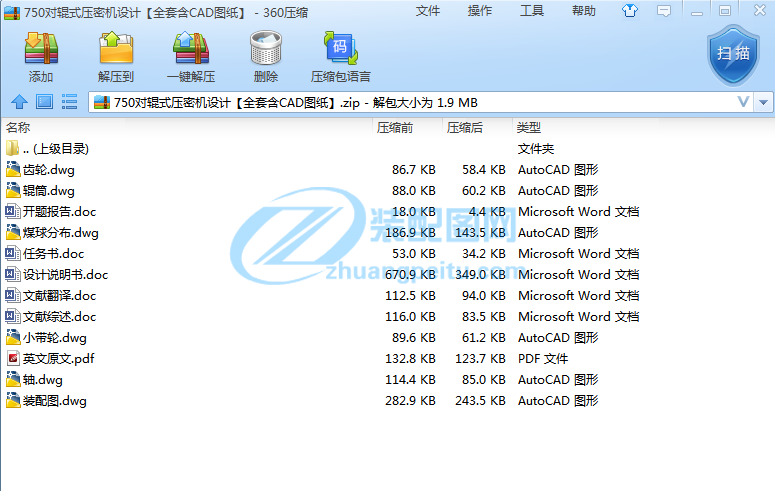Click the 解压到 (Extract to) icon

coord(116,56)
